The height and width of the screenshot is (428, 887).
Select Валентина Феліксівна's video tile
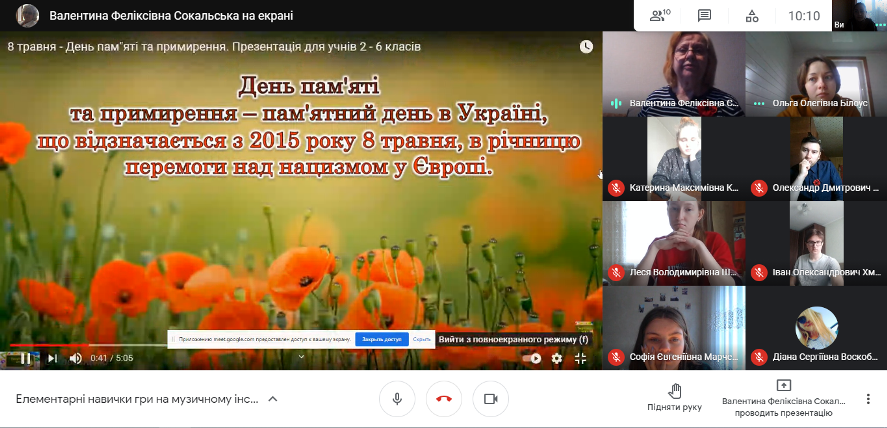click(674, 74)
